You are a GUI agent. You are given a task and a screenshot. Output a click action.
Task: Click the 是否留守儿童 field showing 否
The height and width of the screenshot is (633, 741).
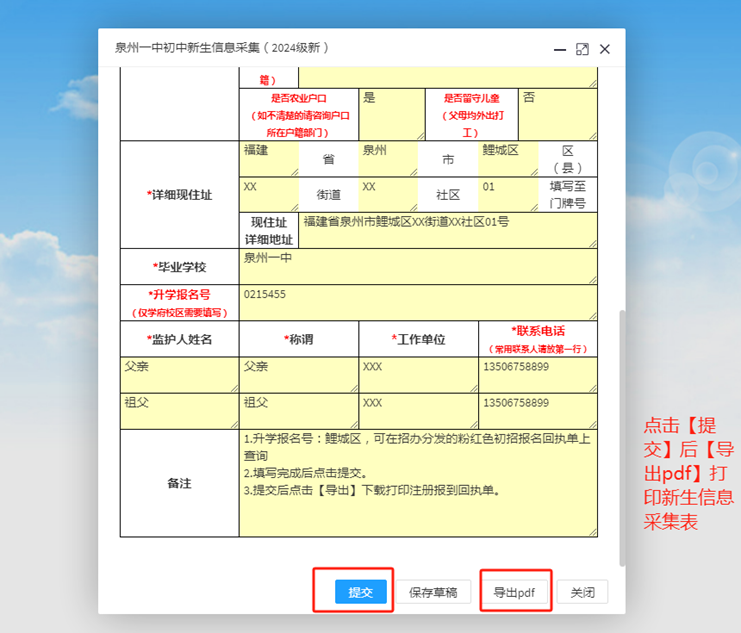557,113
